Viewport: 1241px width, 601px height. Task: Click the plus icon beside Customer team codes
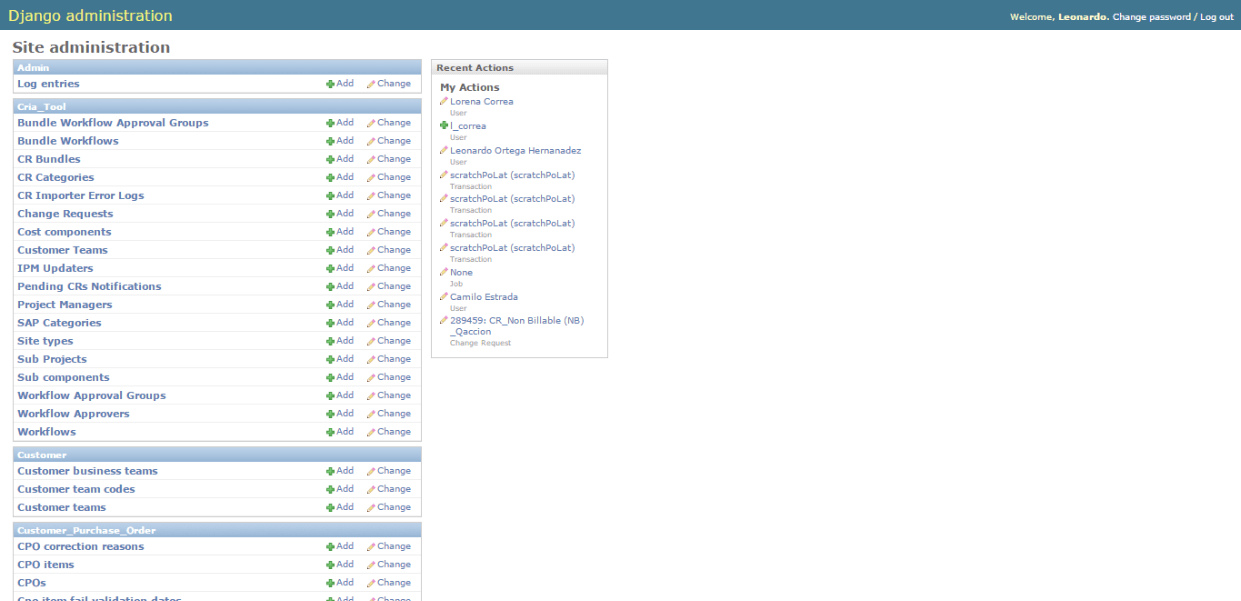(330, 489)
